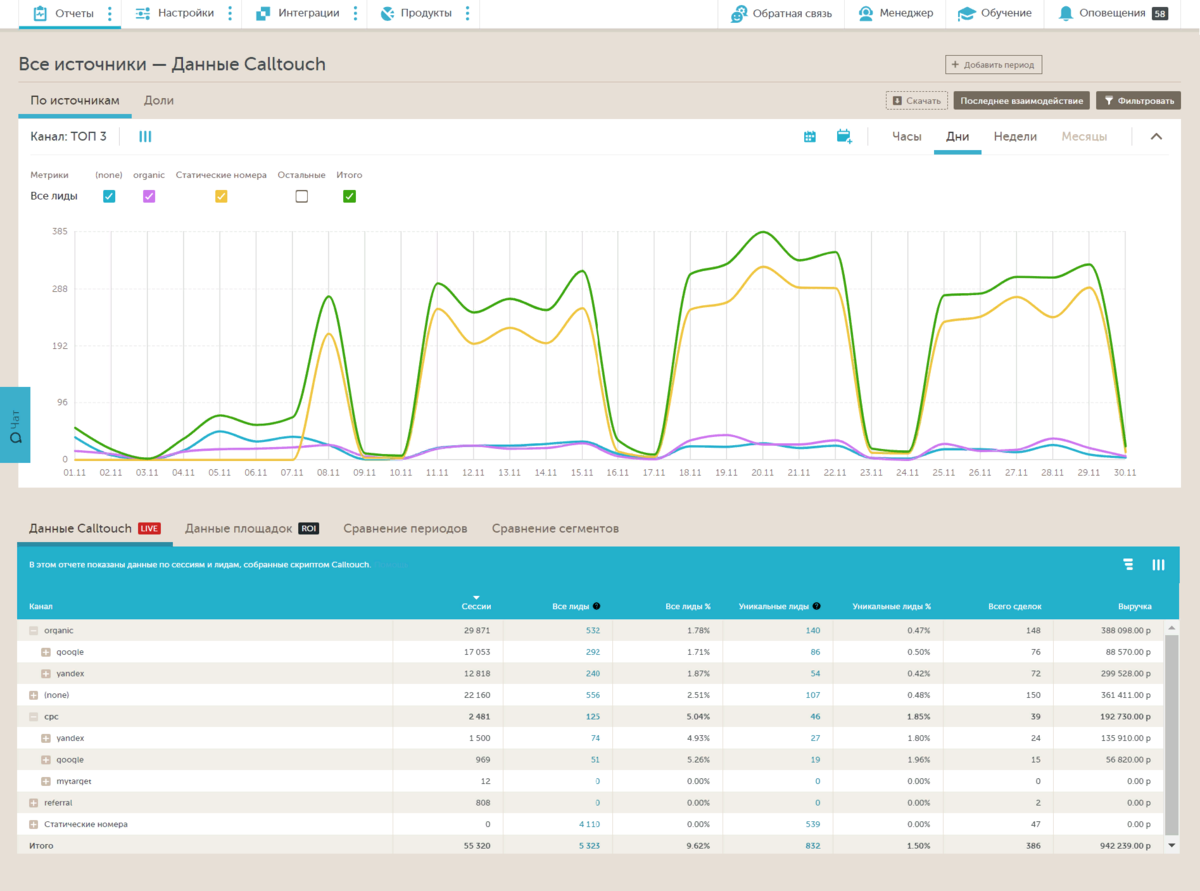Click the table scrollbar down arrow
This screenshot has width=1200, height=891.
(x=1172, y=845)
